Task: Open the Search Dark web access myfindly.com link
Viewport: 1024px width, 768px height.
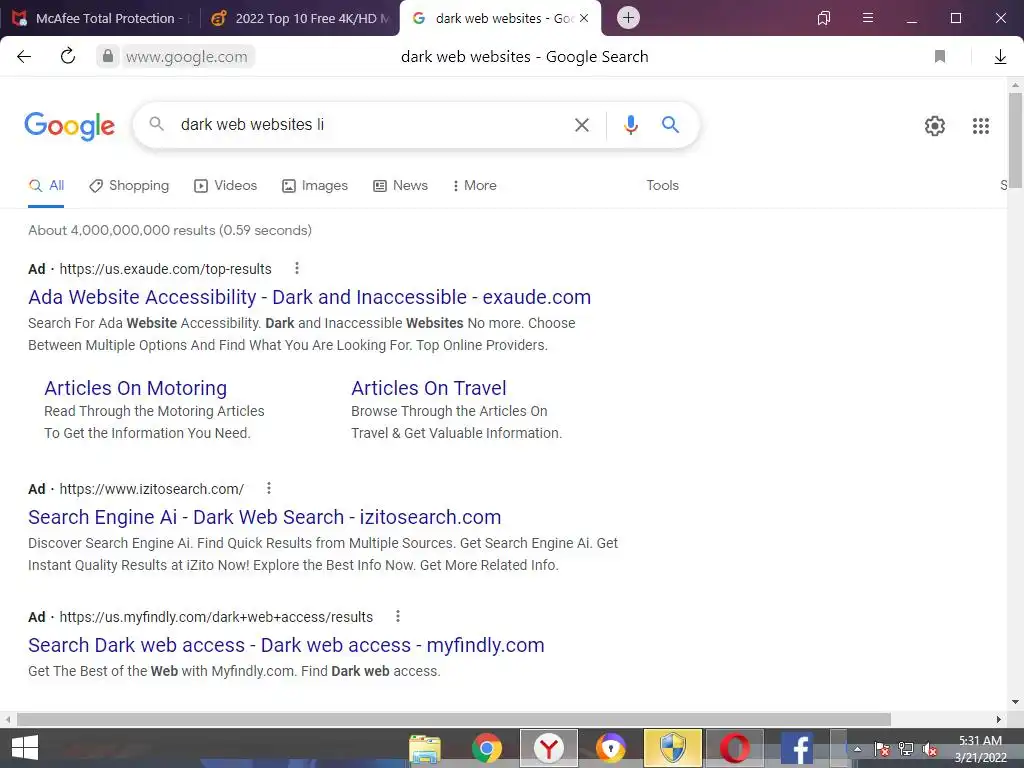Action: point(286,645)
